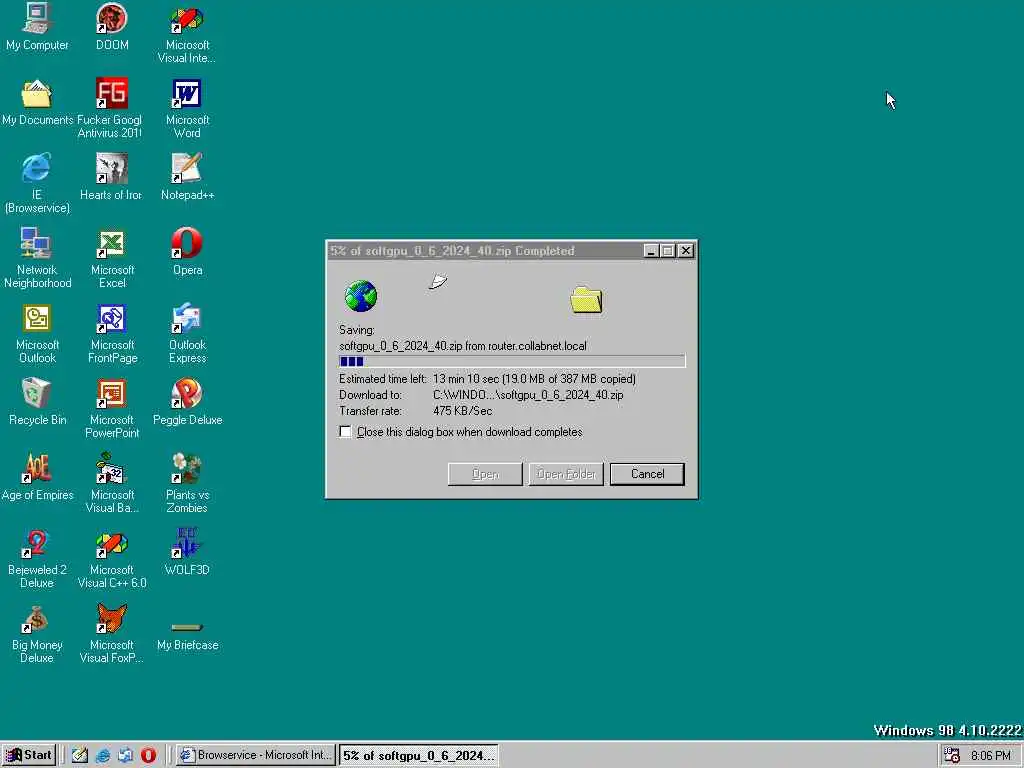Click the Show Desktop quick launch icon
This screenshot has height=768, width=1024.
[80, 756]
